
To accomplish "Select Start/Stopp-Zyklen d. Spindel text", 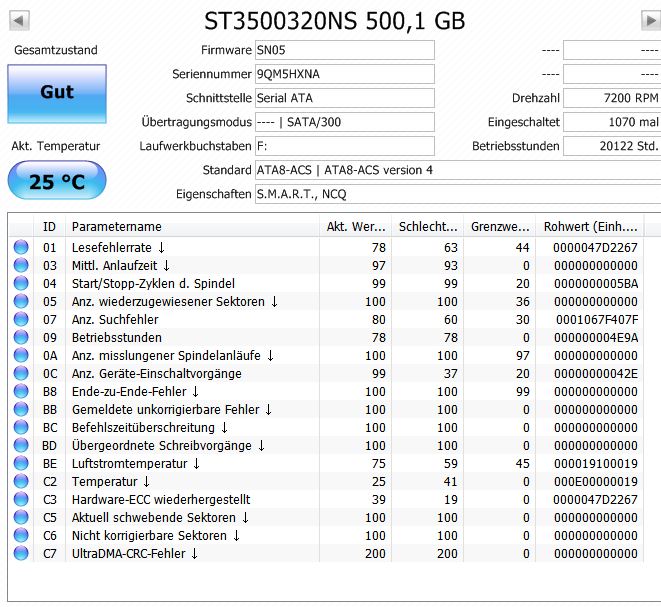I will [x=153, y=284].
